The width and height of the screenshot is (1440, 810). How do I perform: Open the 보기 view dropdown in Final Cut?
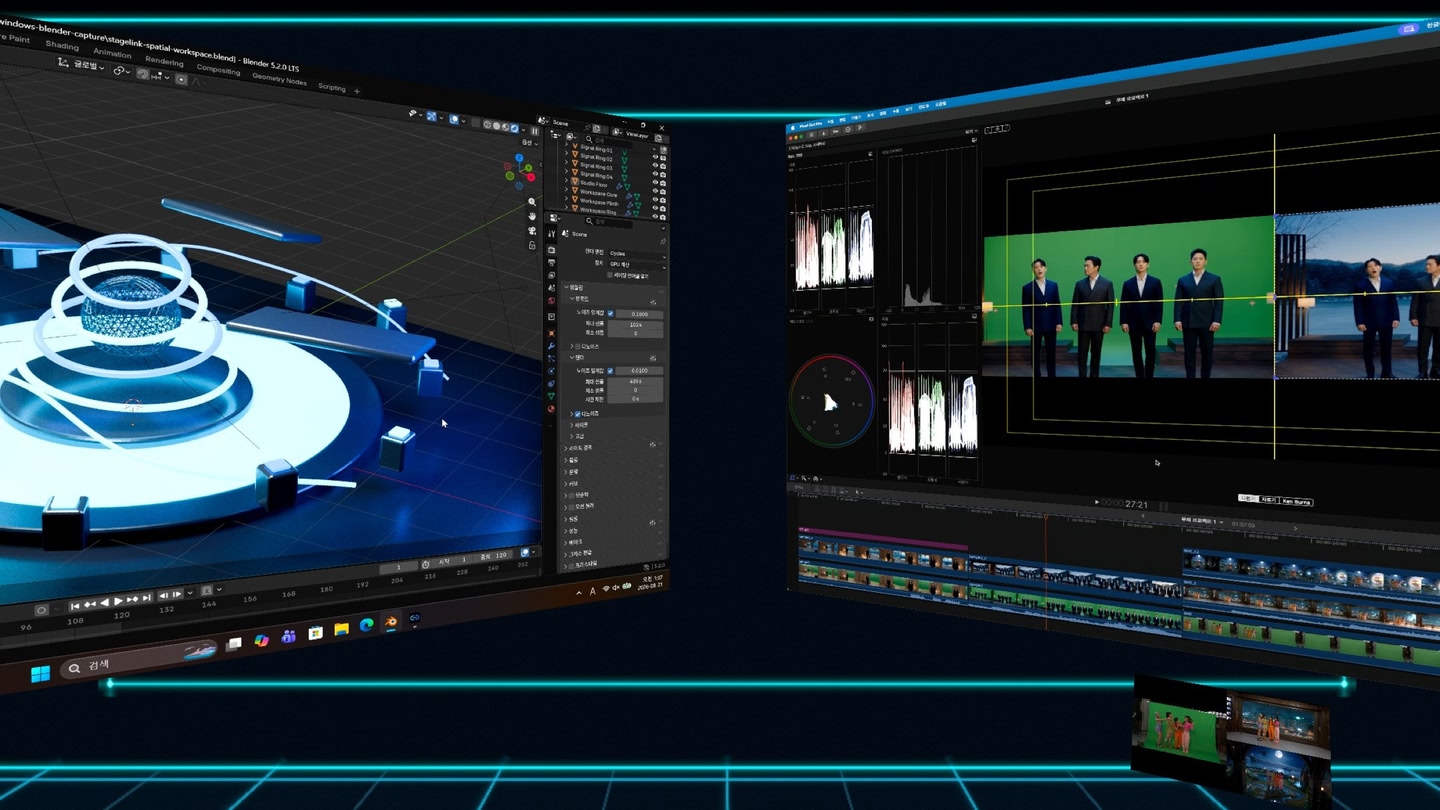(970, 131)
